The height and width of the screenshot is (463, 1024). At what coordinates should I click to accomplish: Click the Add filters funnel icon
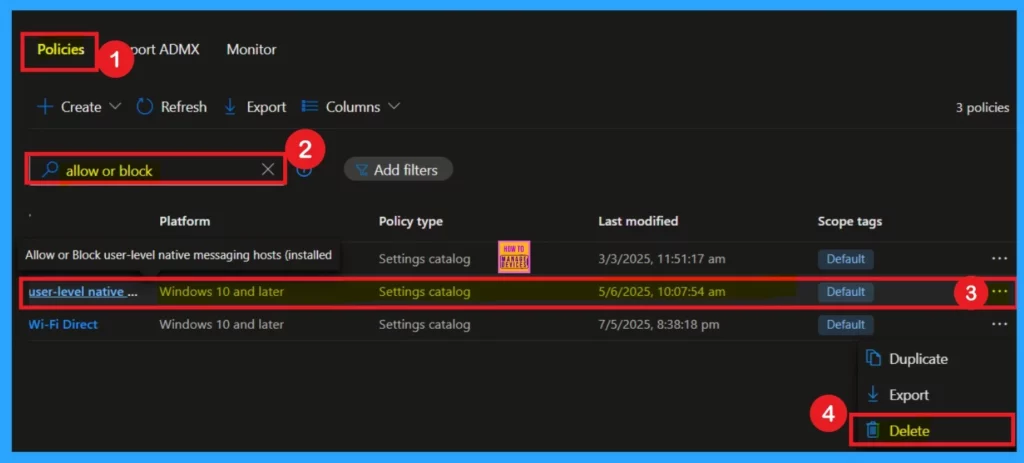361,171
